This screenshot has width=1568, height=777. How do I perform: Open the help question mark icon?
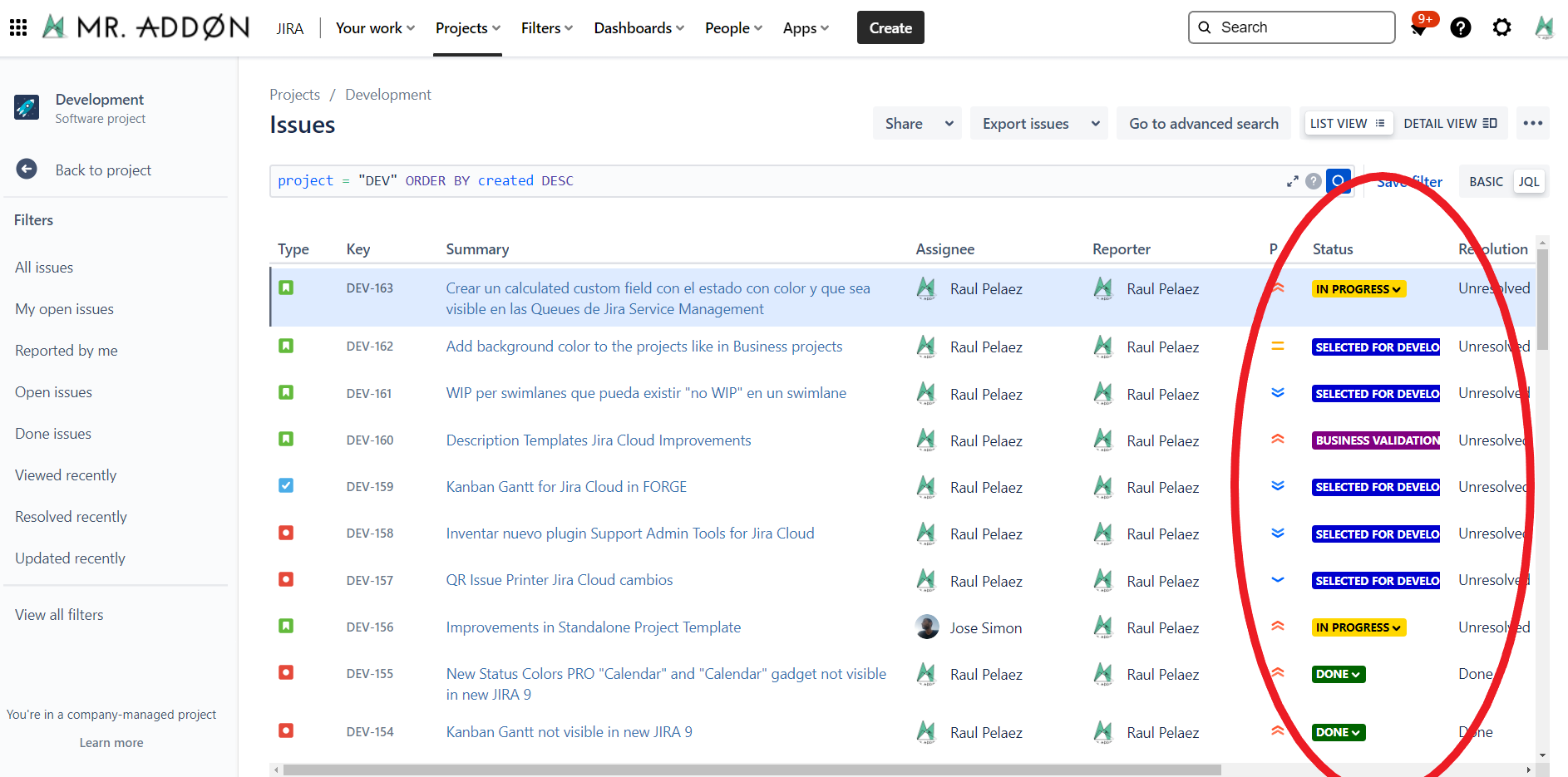1460,28
